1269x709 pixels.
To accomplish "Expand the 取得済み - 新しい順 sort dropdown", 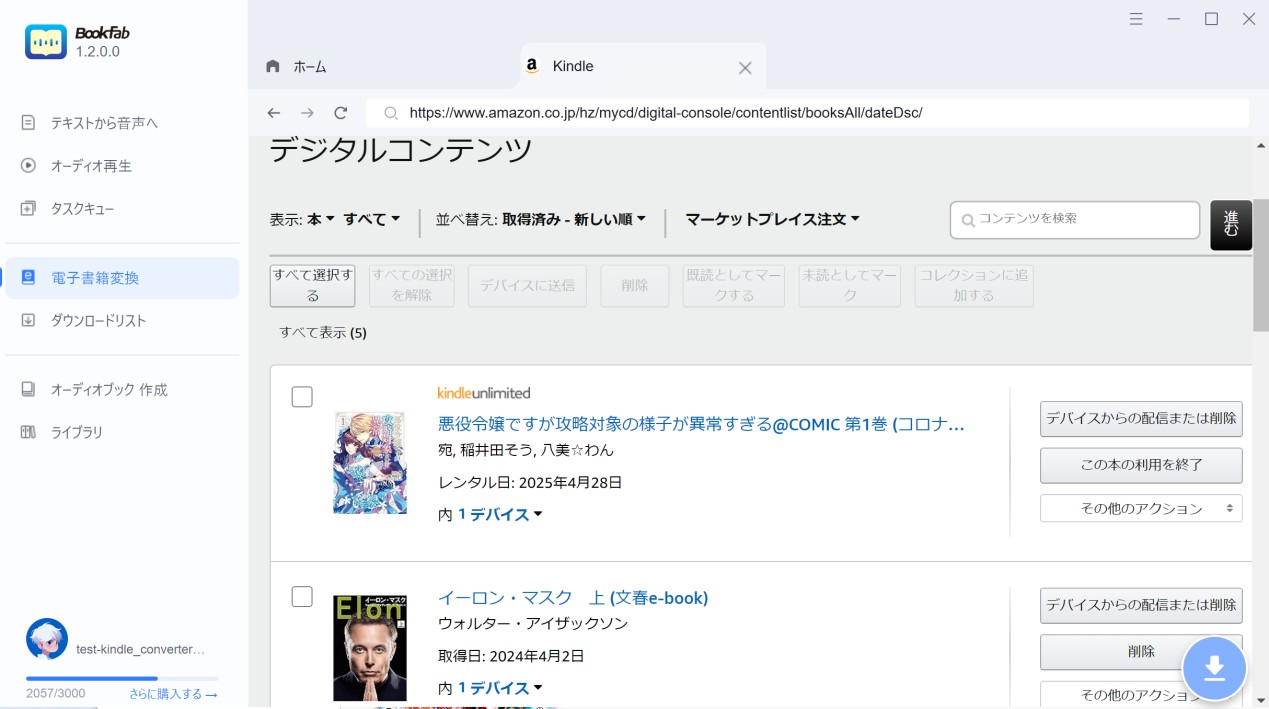I will pyautogui.click(x=574, y=219).
